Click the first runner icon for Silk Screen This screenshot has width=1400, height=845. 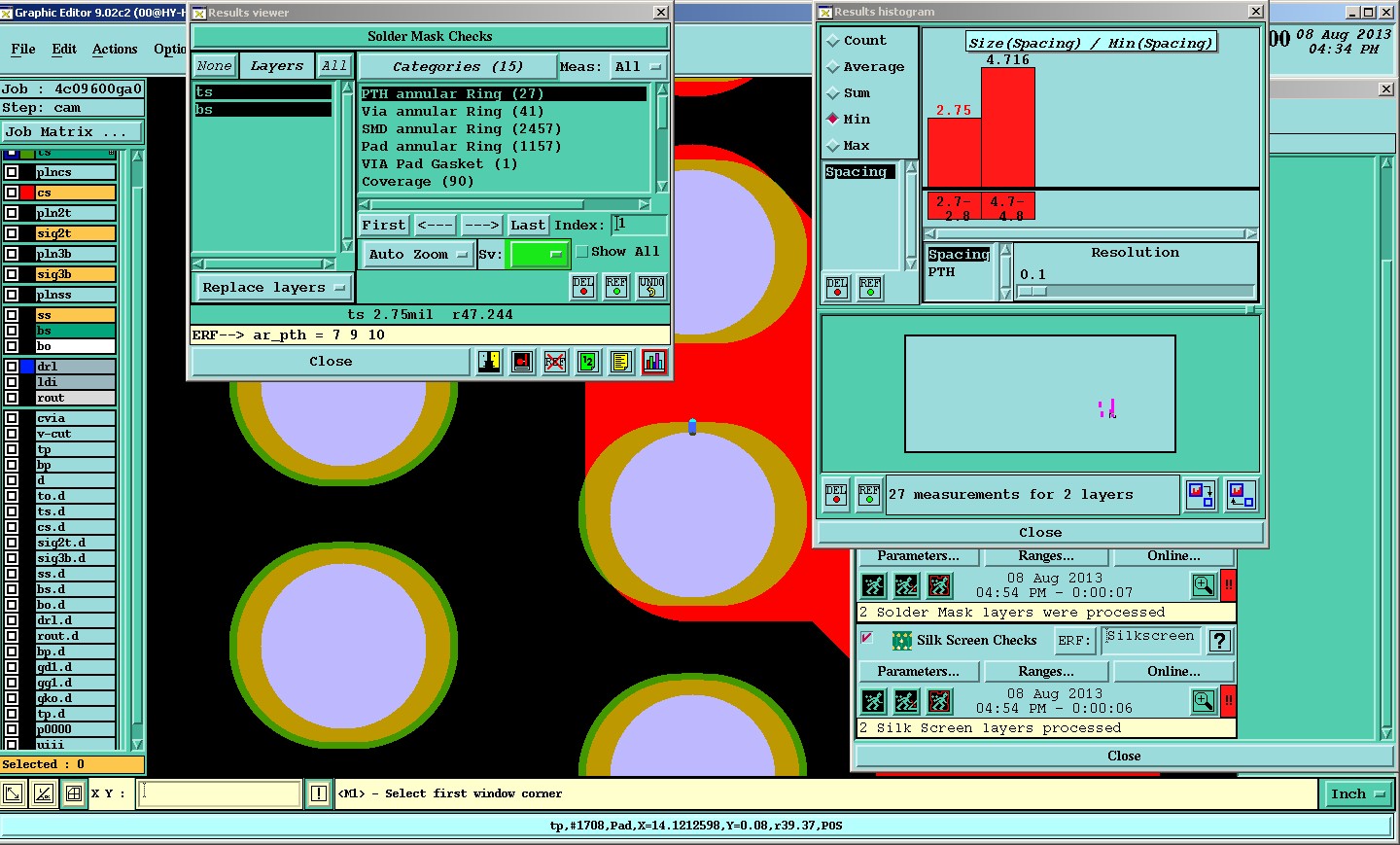click(873, 701)
